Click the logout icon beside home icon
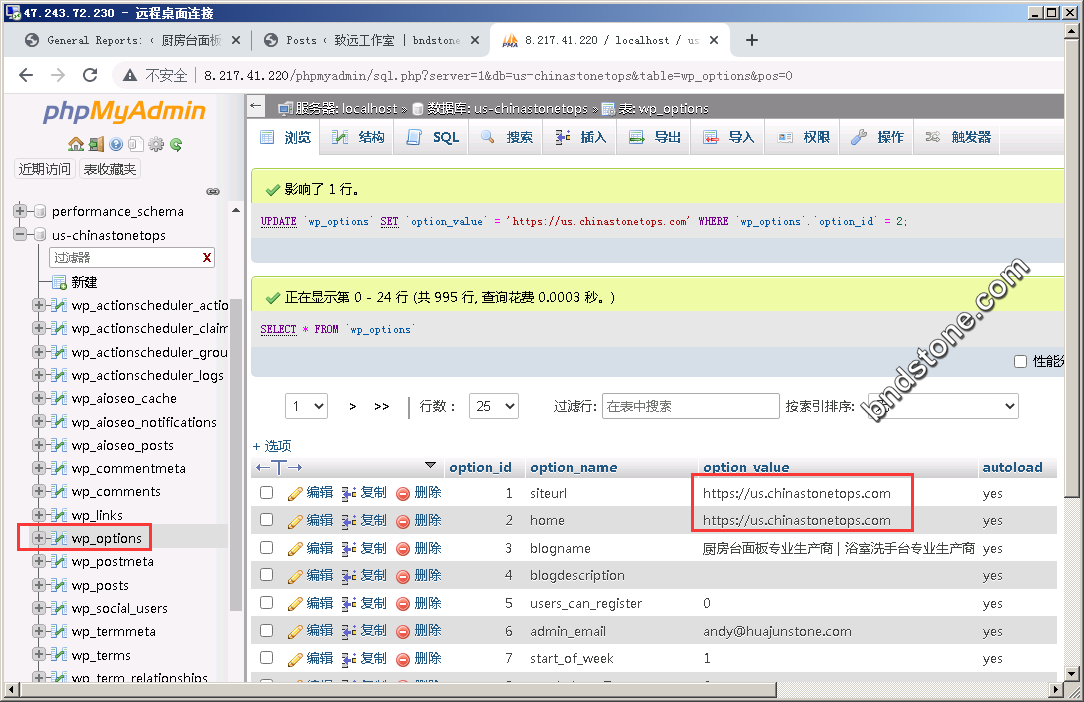1084x702 pixels. tap(96, 144)
